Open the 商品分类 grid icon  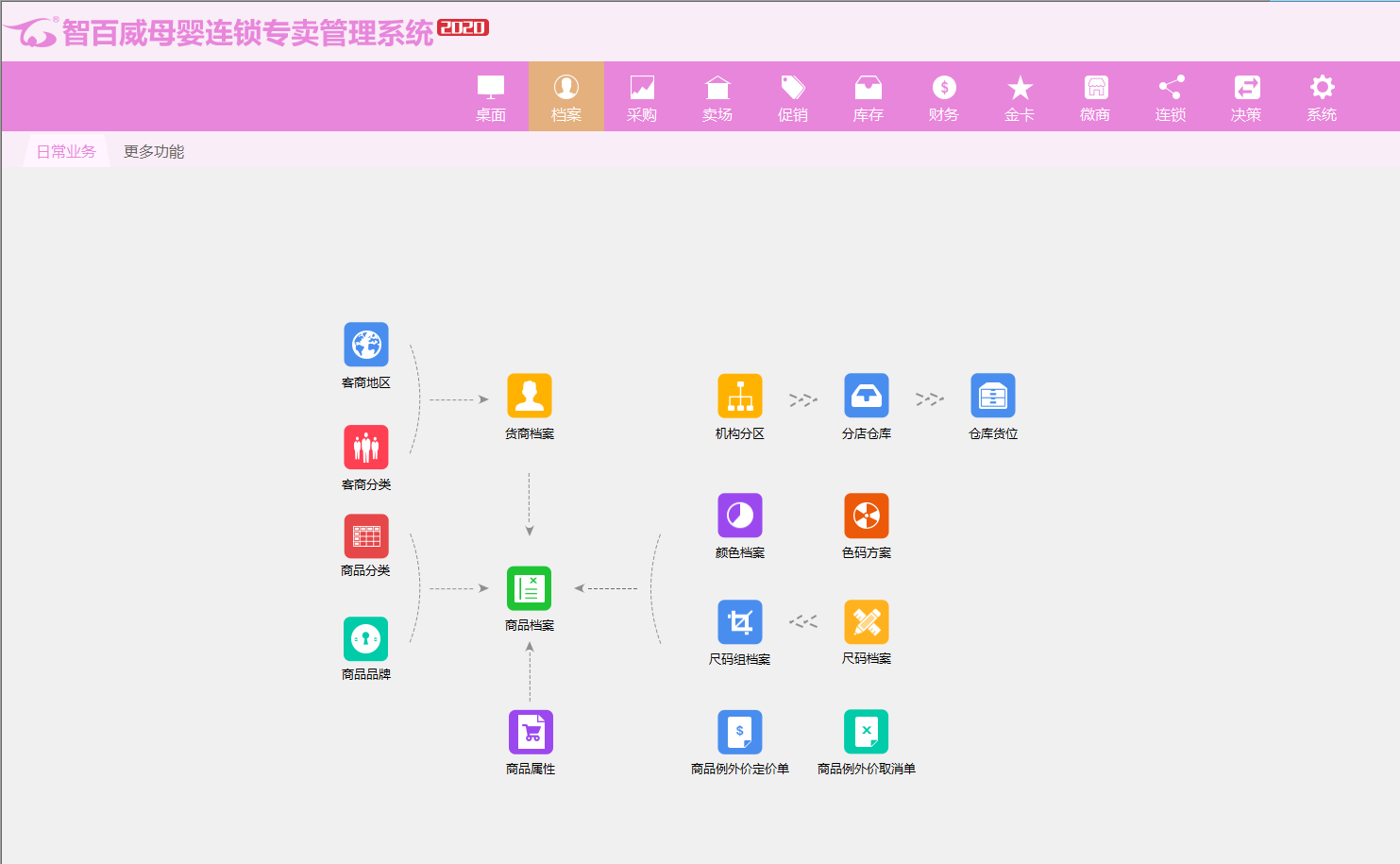point(365,536)
